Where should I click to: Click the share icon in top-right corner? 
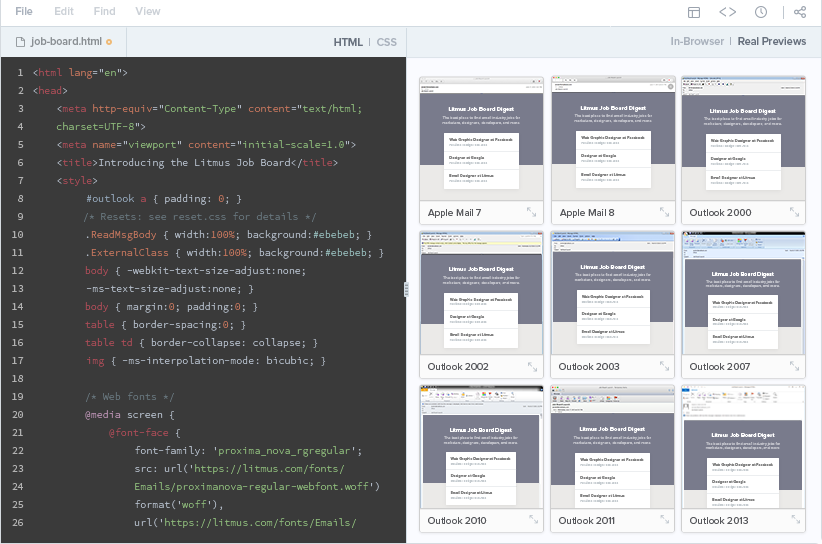[800, 12]
